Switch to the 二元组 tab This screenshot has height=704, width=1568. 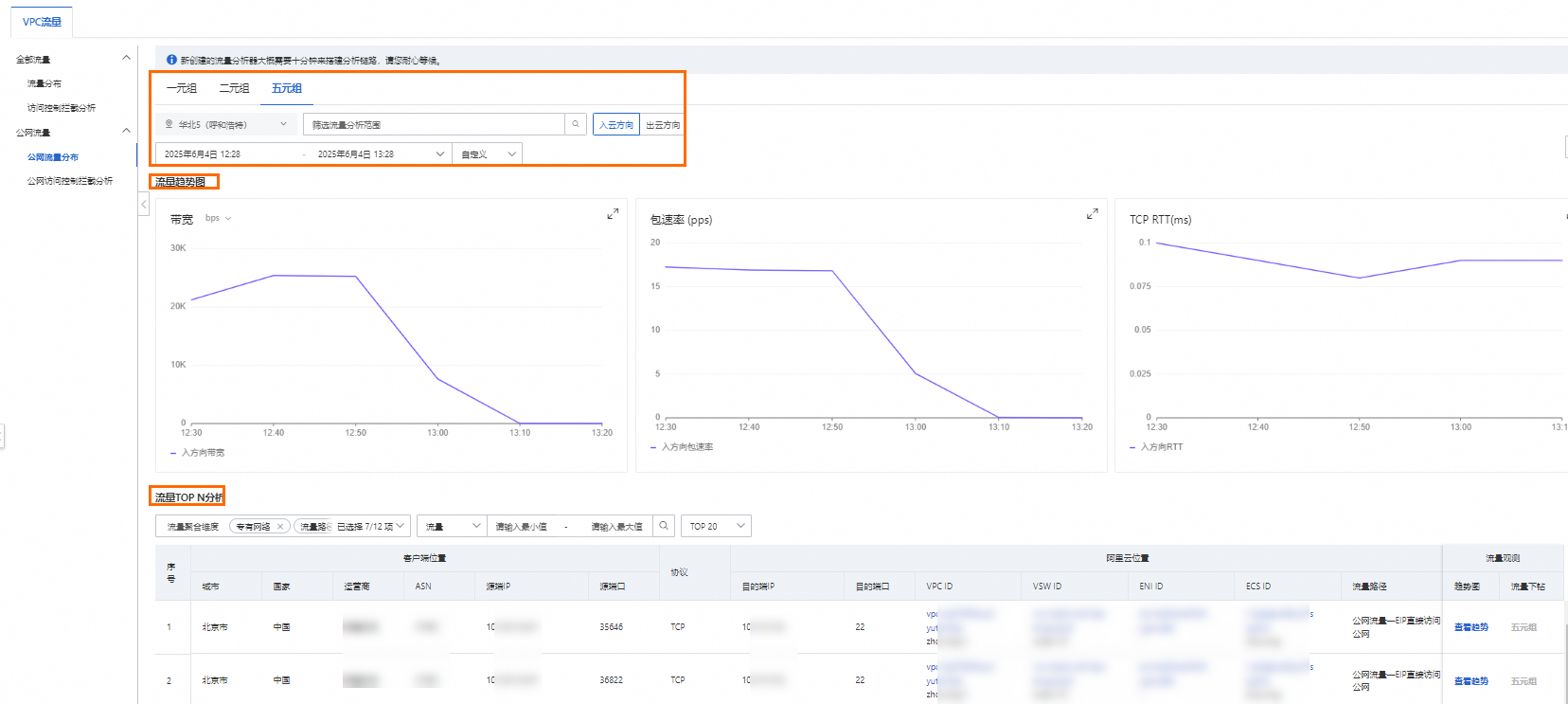pyautogui.click(x=234, y=88)
